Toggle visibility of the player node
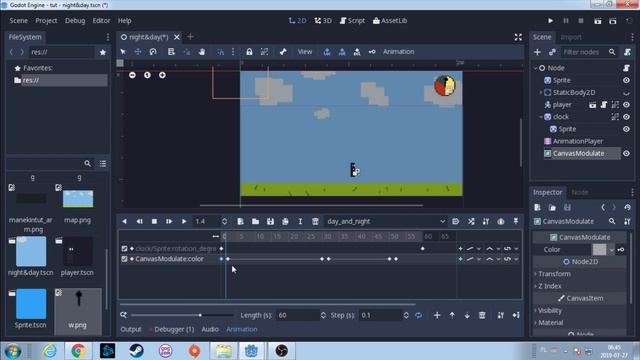Viewport: 640px width, 360px height. coord(626,105)
